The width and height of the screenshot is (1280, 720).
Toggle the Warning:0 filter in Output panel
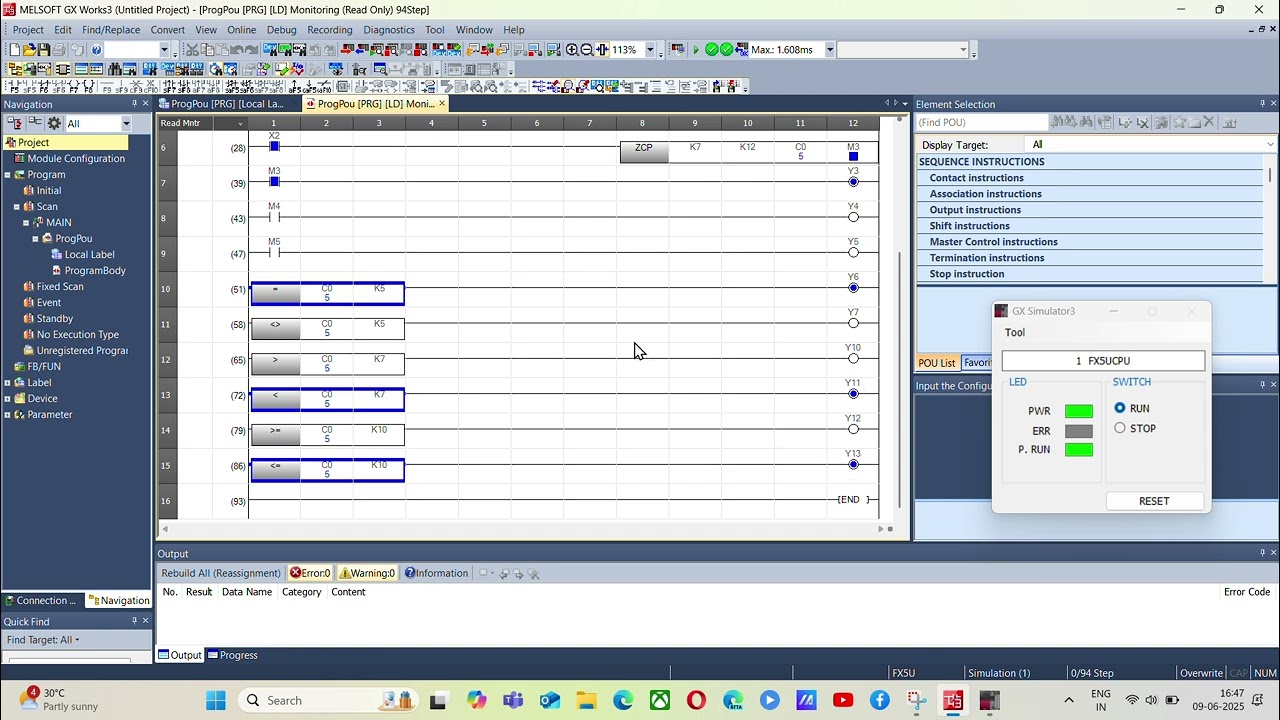367,573
